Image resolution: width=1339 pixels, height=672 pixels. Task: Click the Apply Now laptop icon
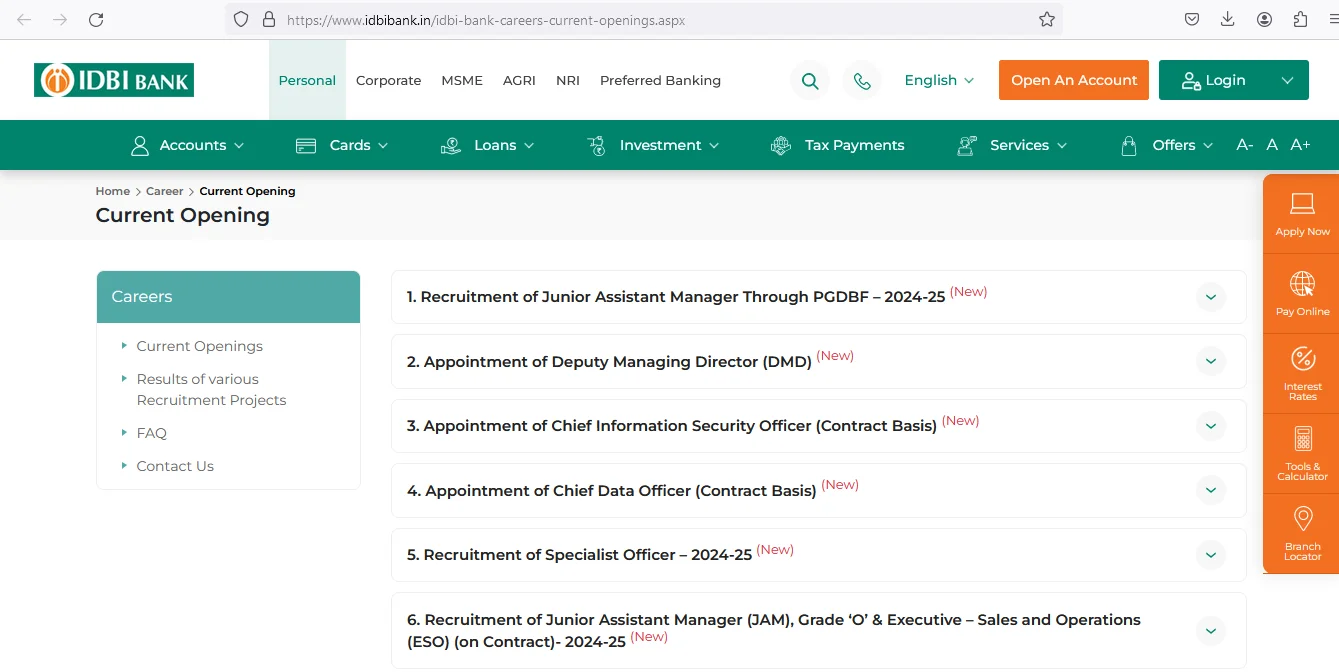click(1302, 204)
